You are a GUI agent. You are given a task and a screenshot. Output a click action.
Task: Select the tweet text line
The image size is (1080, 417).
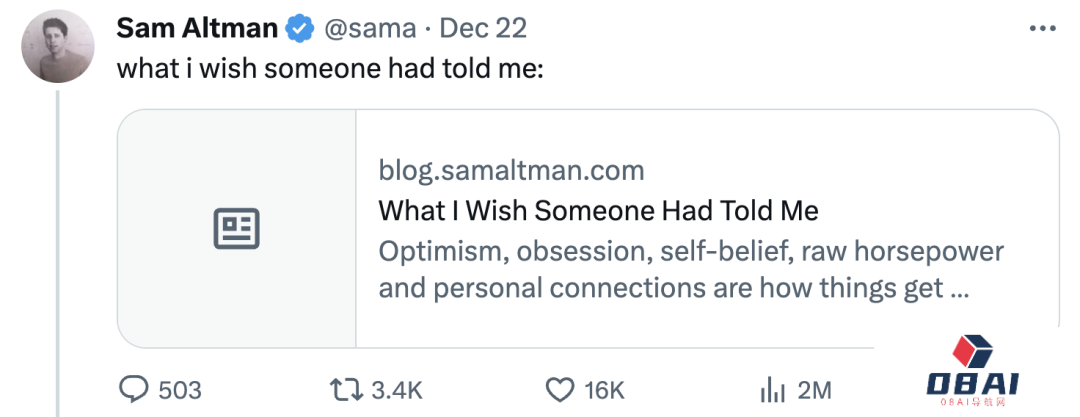330,69
